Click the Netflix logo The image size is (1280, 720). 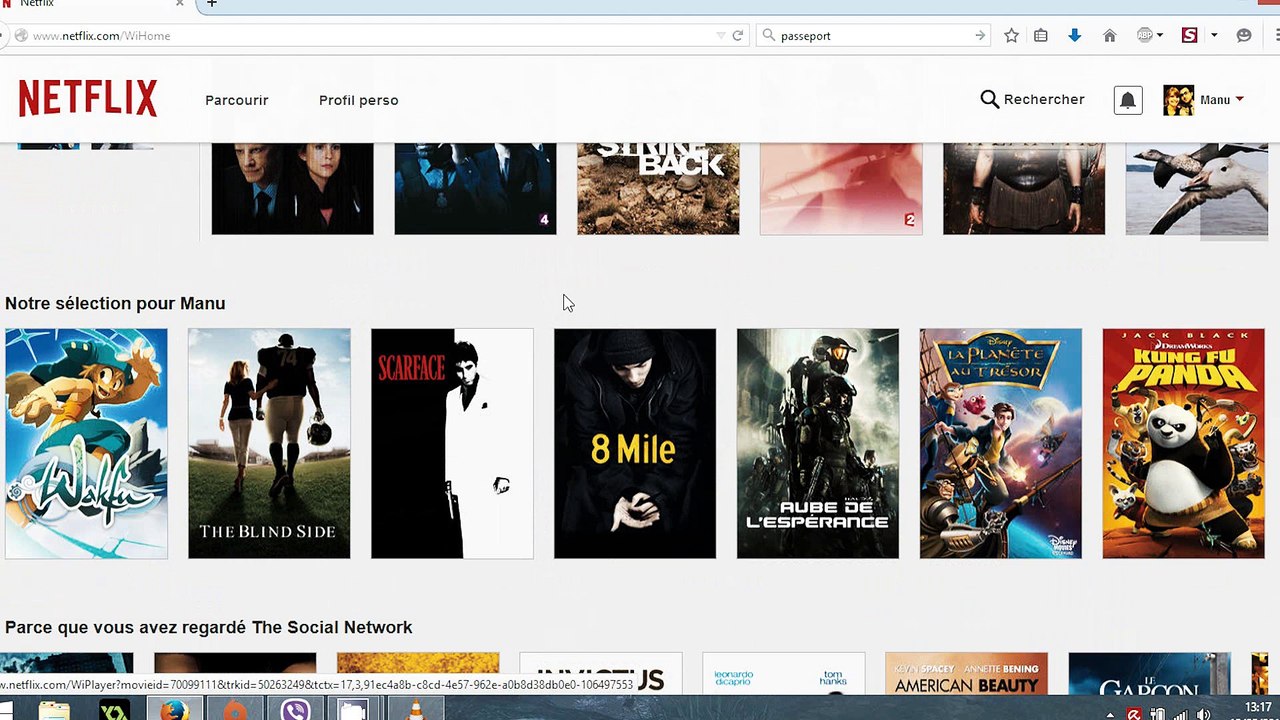(x=88, y=99)
